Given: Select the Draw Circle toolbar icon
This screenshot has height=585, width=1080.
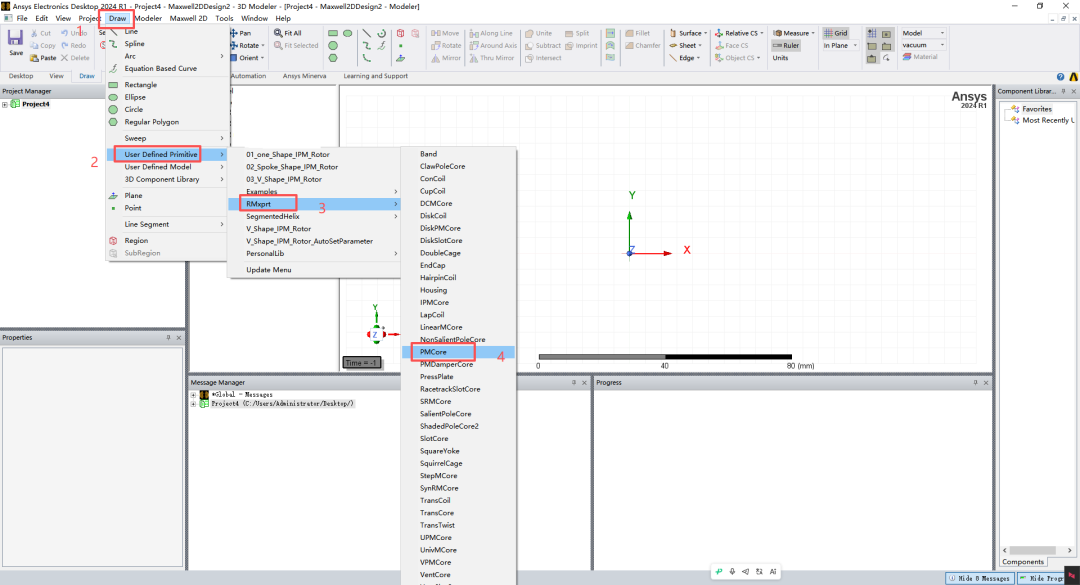Looking at the screenshot, I should pyautogui.click(x=333, y=45).
